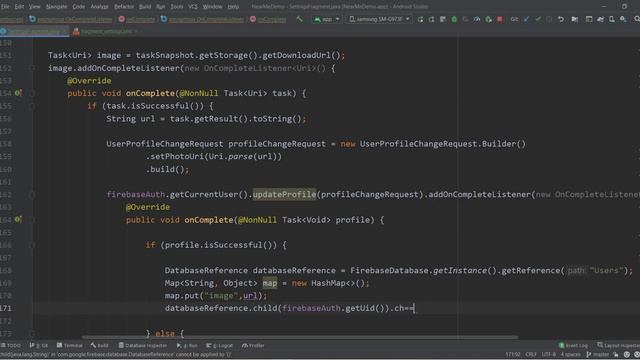The height and width of the screenshot is (360, 640).
Task: Click the override gutter icon at line 154
Action: point(18,93)
